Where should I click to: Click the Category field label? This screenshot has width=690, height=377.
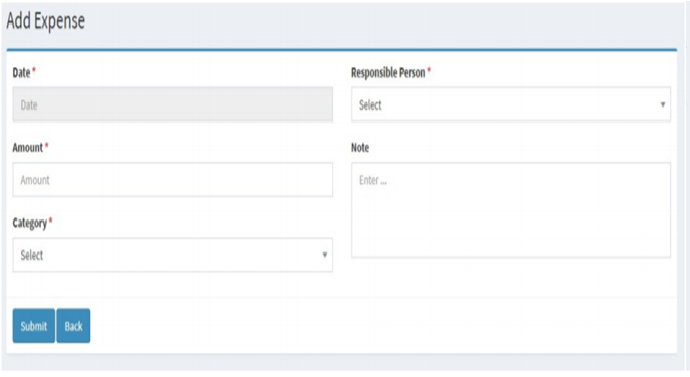coord(29,223)
